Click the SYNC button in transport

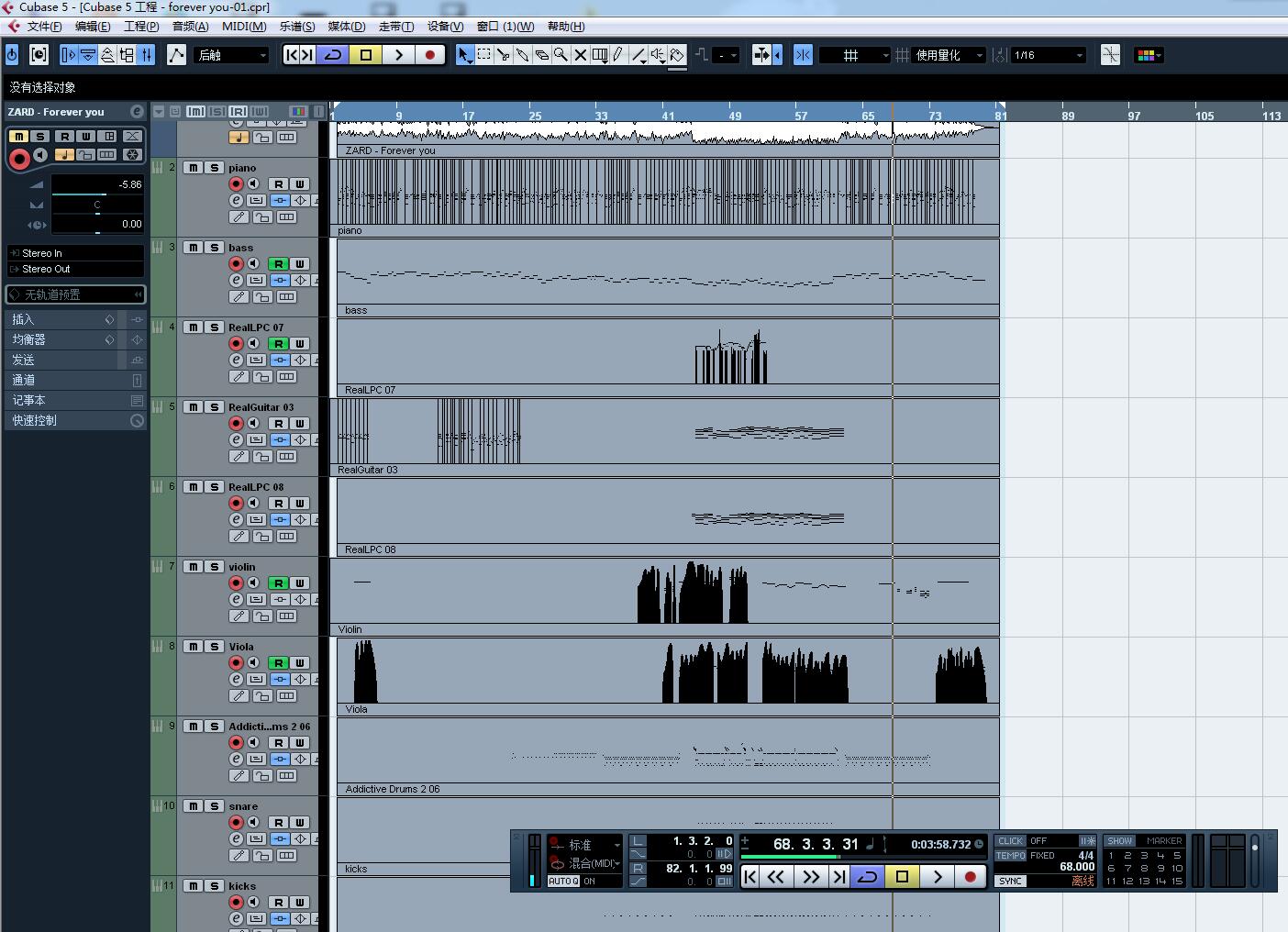(x=1011, y=882)
